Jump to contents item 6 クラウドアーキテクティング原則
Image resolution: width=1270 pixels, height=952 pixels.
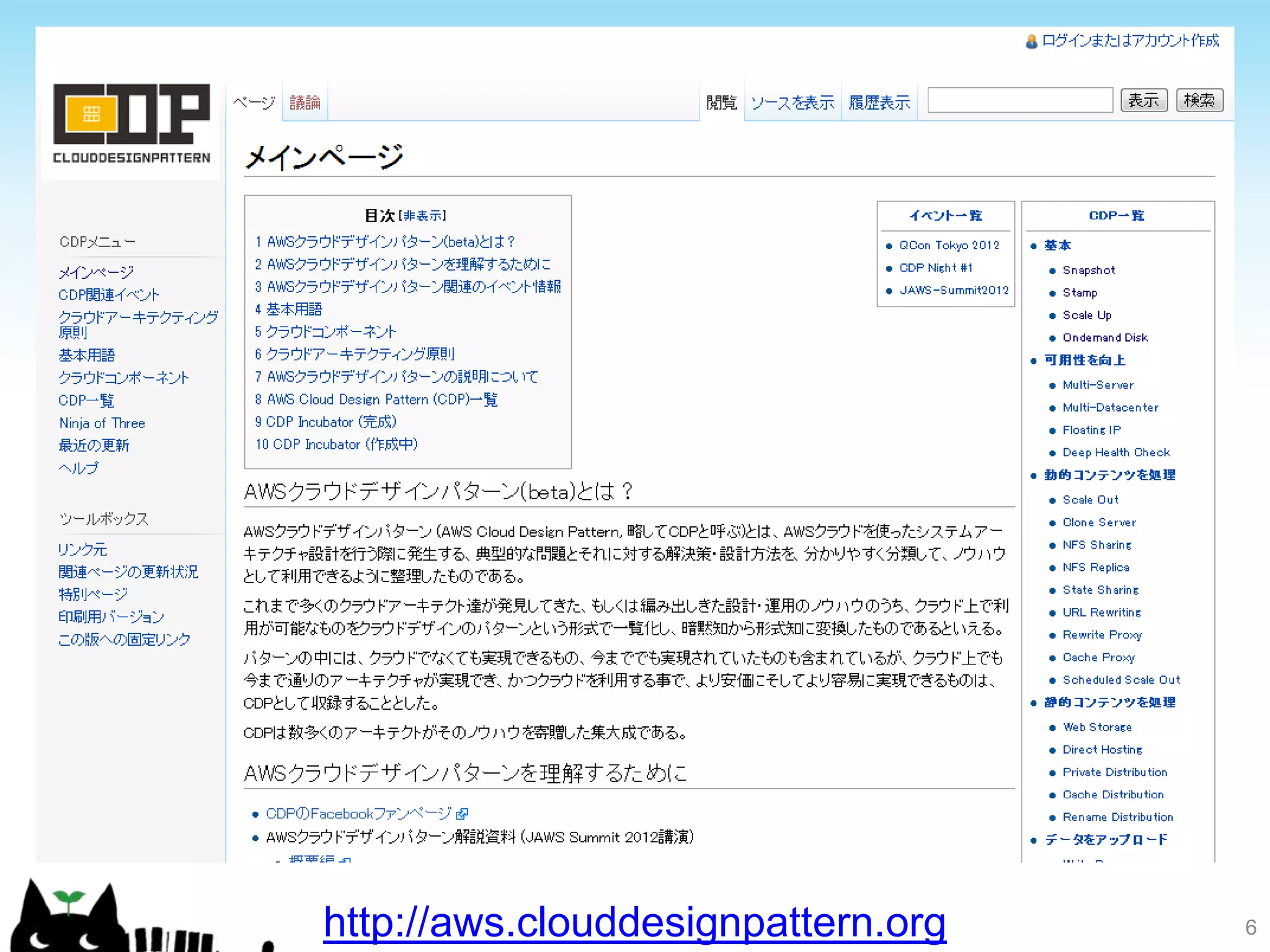pos(355,354)
